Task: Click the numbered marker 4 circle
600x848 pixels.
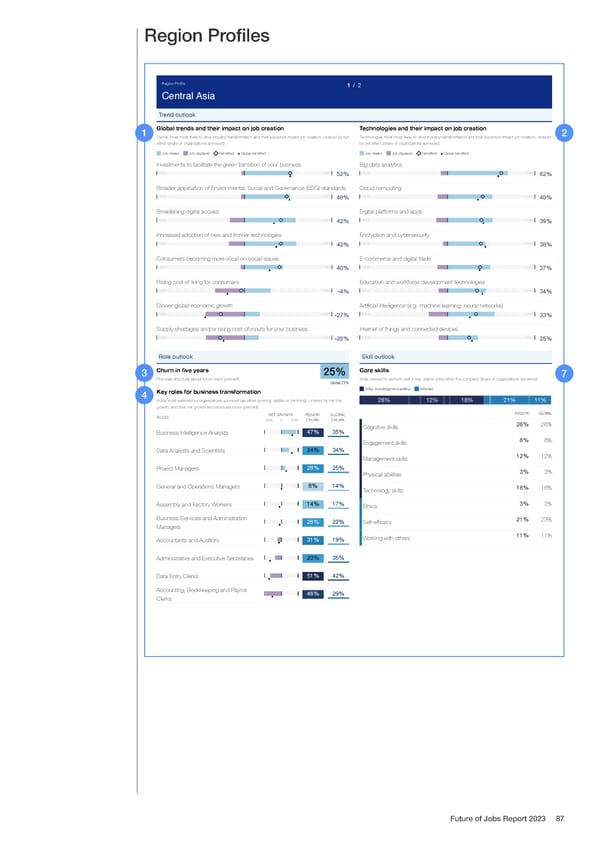Action: coord(144,395)
